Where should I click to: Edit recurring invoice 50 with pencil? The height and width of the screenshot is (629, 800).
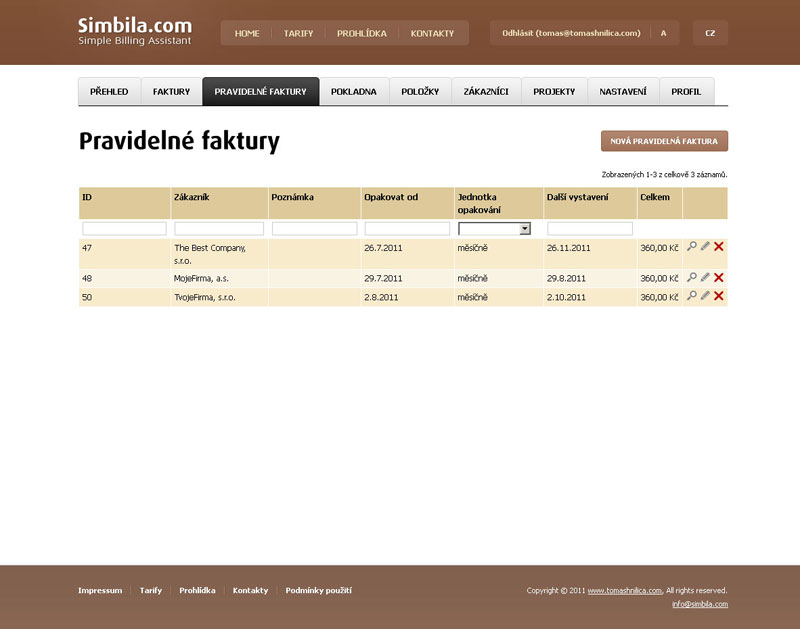(x=705, y=295)
